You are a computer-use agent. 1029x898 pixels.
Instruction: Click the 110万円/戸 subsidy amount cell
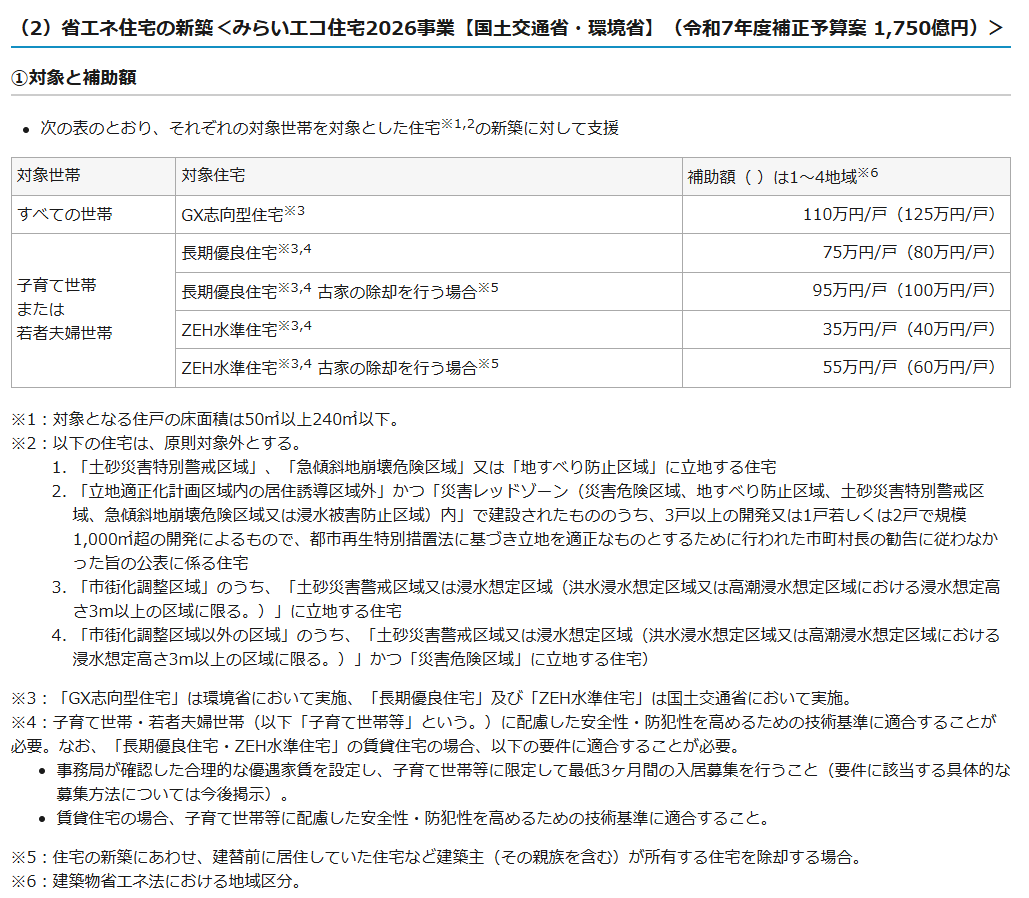point(898,215)
